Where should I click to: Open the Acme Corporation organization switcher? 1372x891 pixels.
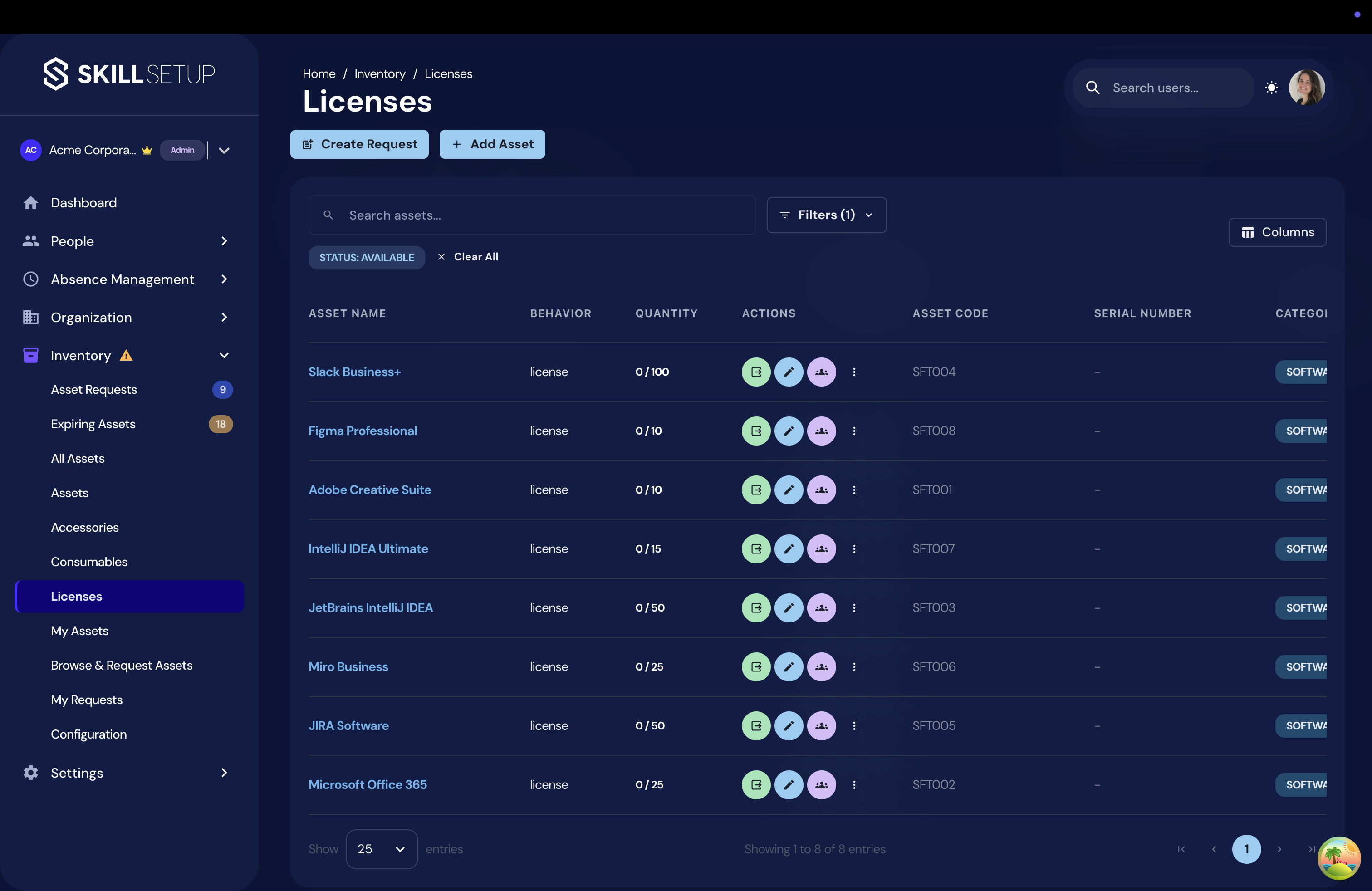click(224, 150)
